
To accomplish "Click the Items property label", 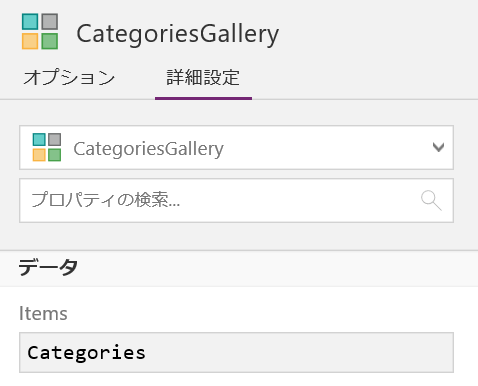I will click(43, 314).
